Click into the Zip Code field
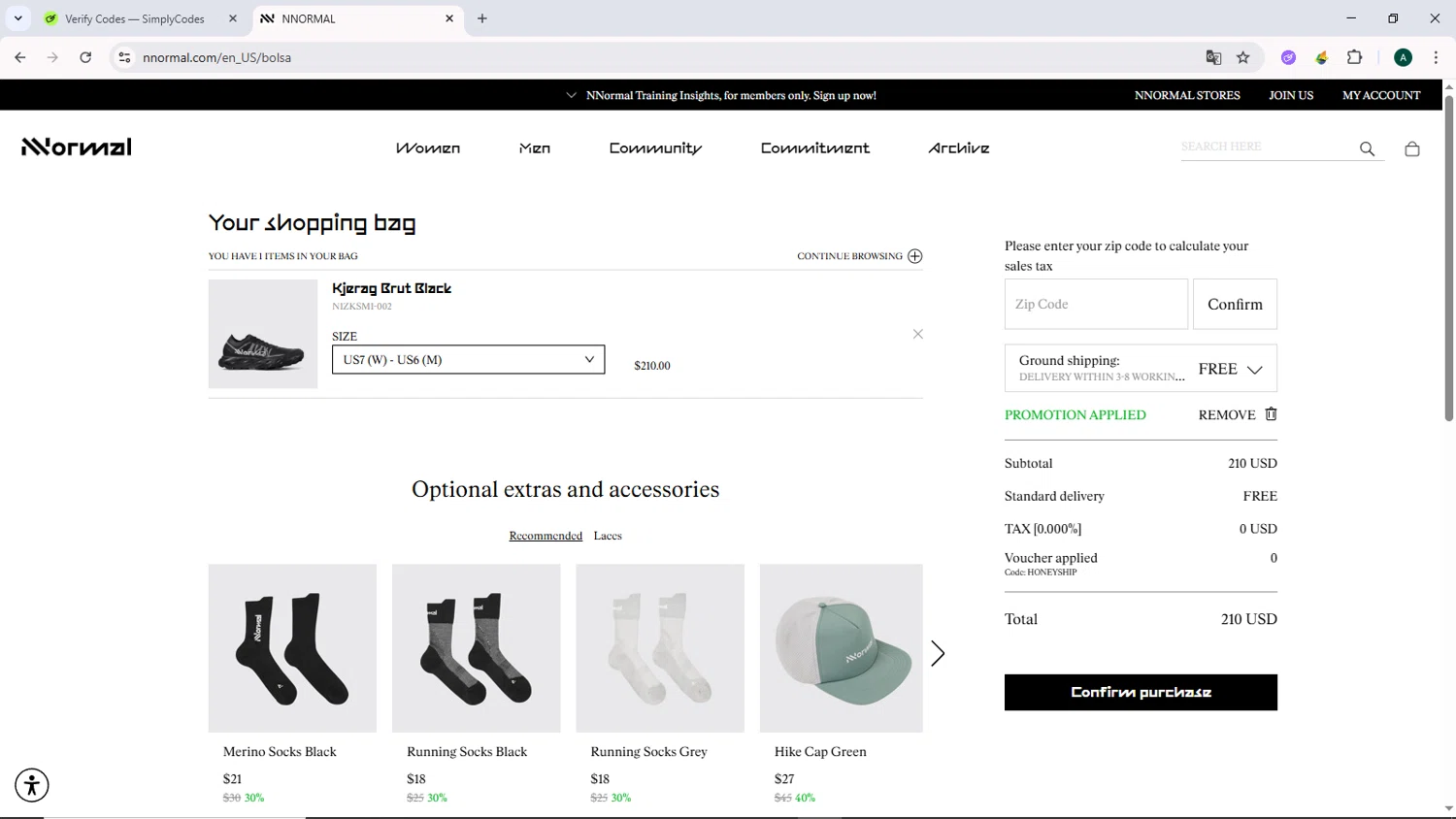This screenshot has width=1456, height=819. [x=1096, y=304]
